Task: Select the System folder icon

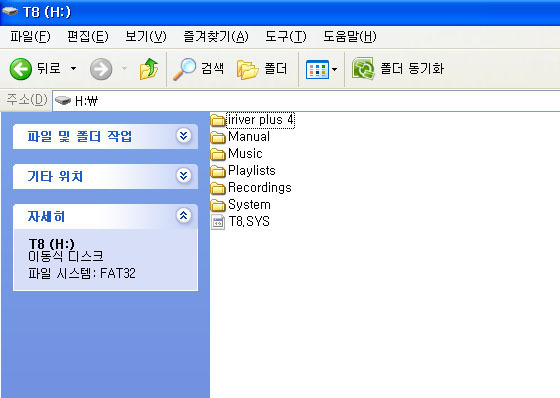Action: coord(218,205)
